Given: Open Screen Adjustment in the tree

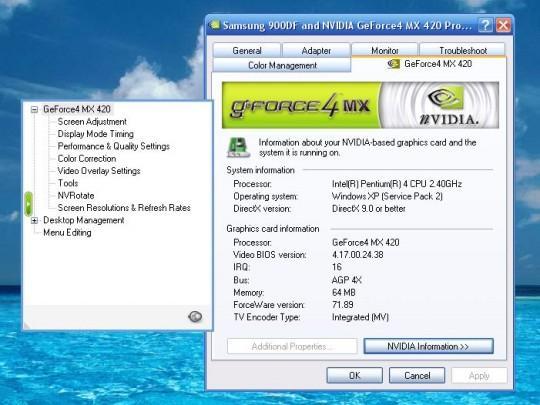Looking at the screenshot, I should 92,122.
